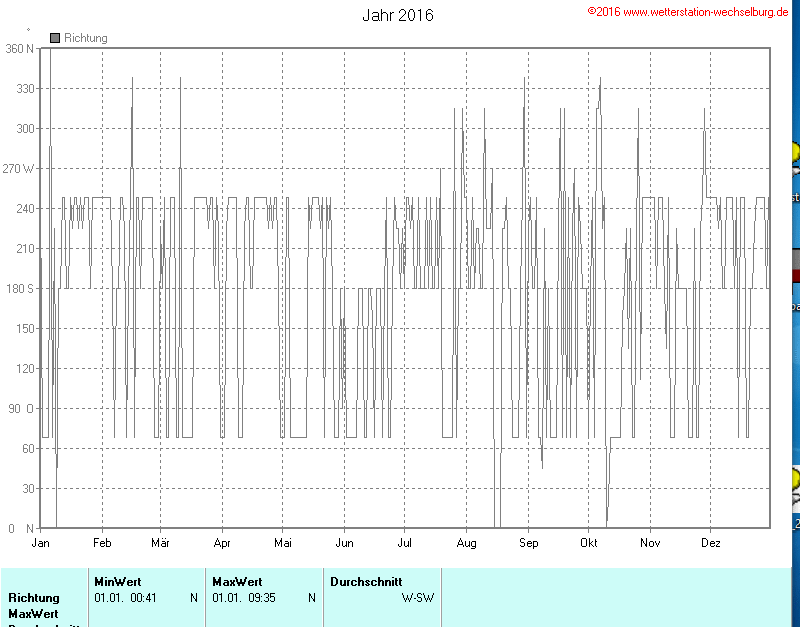Click the Mai month label

pyautogui.click(x=283, y=543)
